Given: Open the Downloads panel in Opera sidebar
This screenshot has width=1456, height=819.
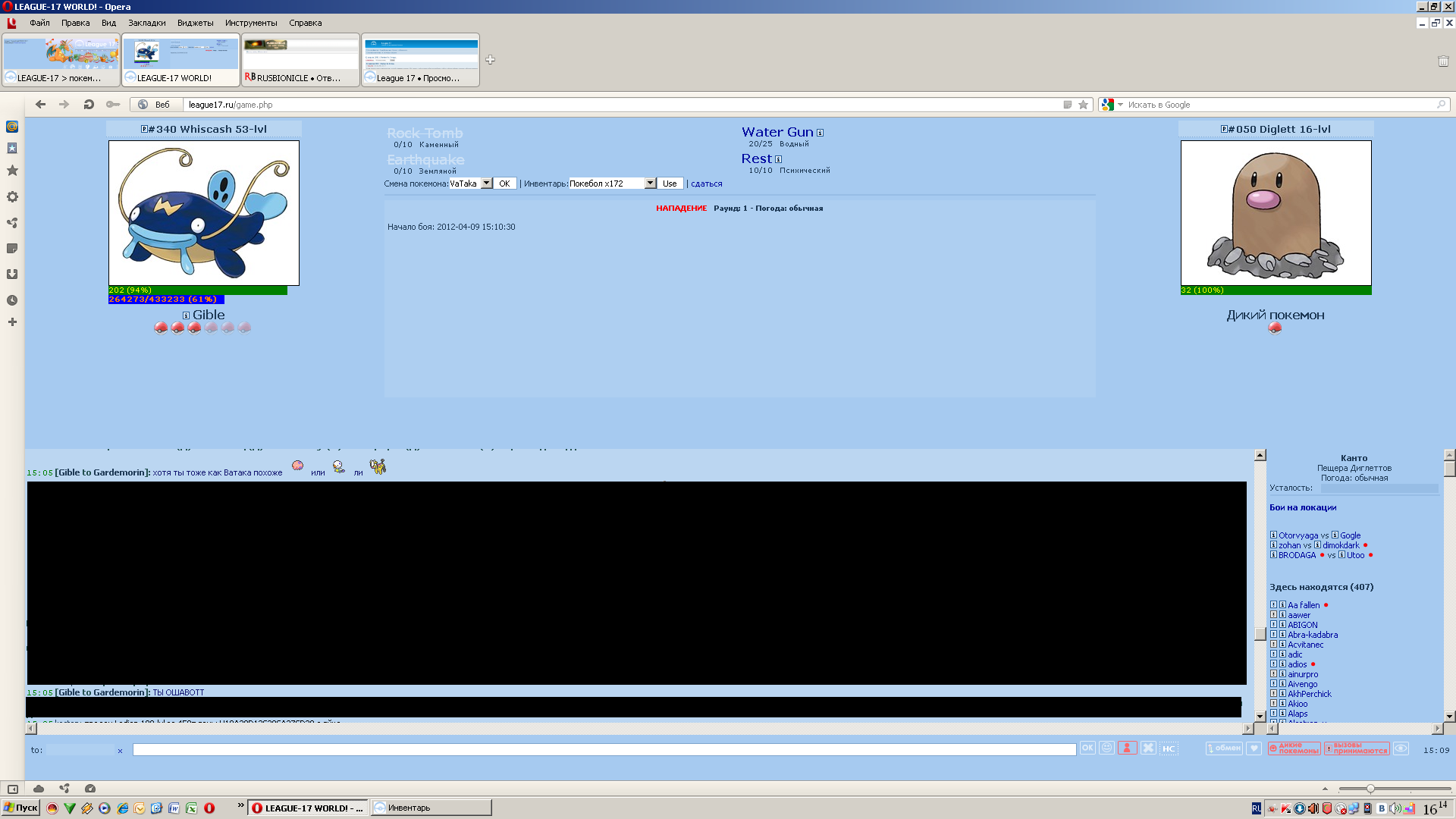Looking at the screenshot, I should click(x=12, y=275).
